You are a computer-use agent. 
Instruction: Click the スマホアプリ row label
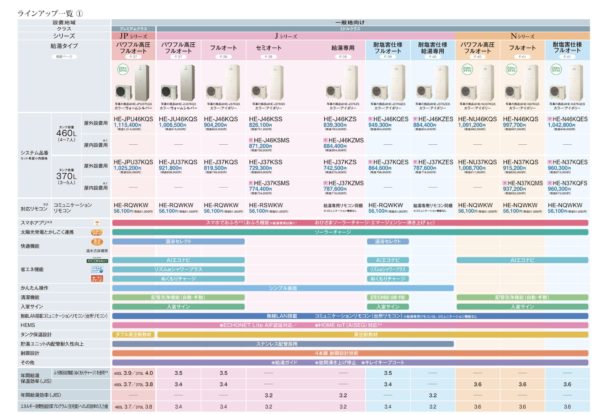point(36,222)
